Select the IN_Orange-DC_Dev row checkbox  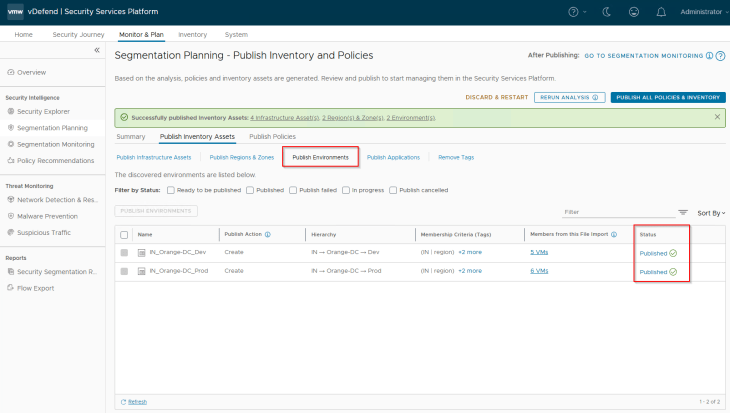point(124,252)
